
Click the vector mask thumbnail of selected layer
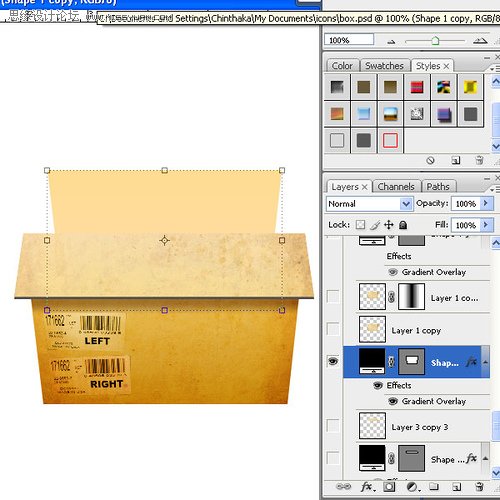[x=411, y=361]
